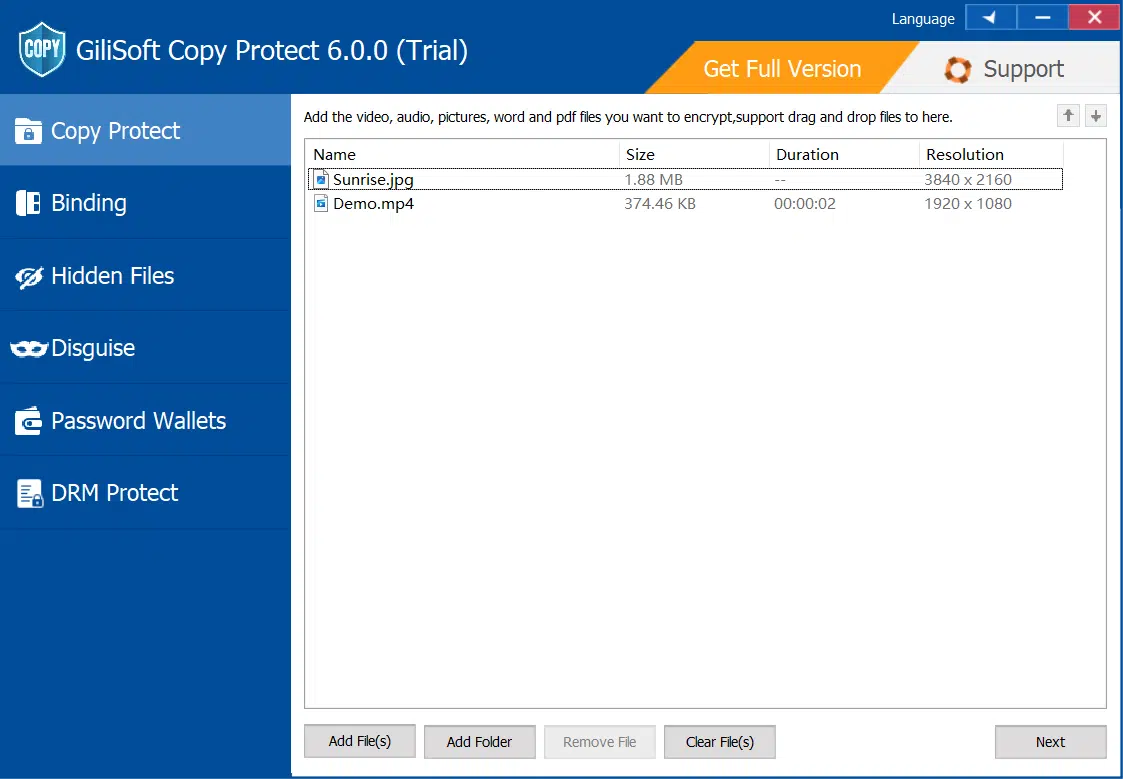Click the COPY shield app logo
The width and height of the screenshot is (1123, 779).
42,49
